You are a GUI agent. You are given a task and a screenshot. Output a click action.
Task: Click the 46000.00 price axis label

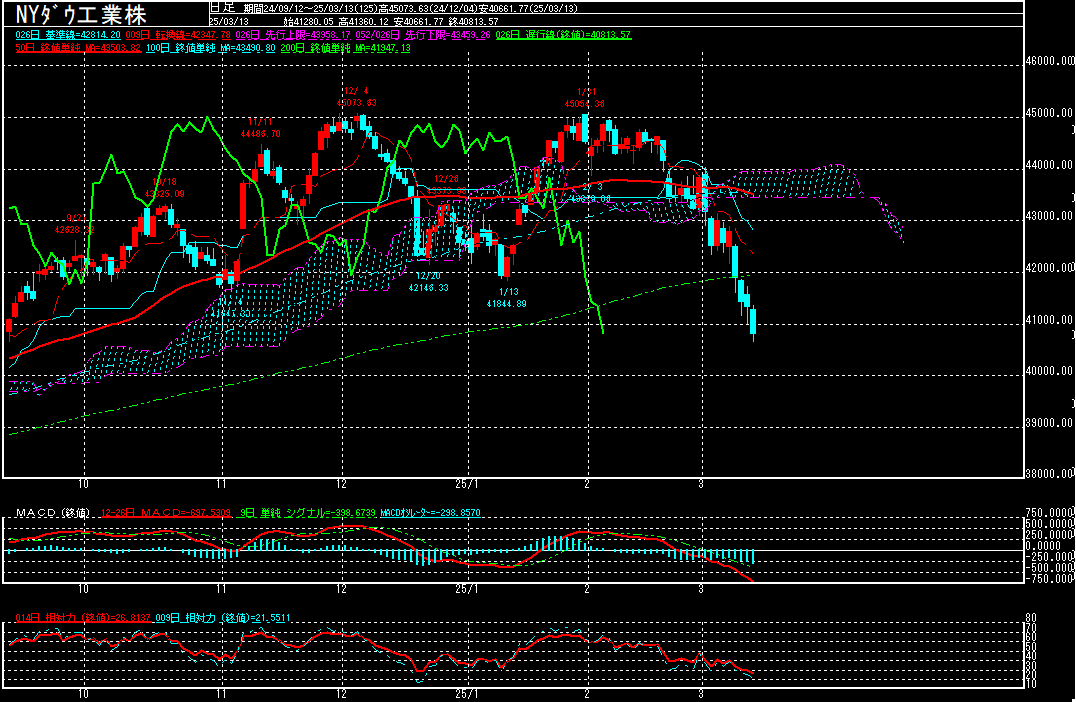[1049, 60]
